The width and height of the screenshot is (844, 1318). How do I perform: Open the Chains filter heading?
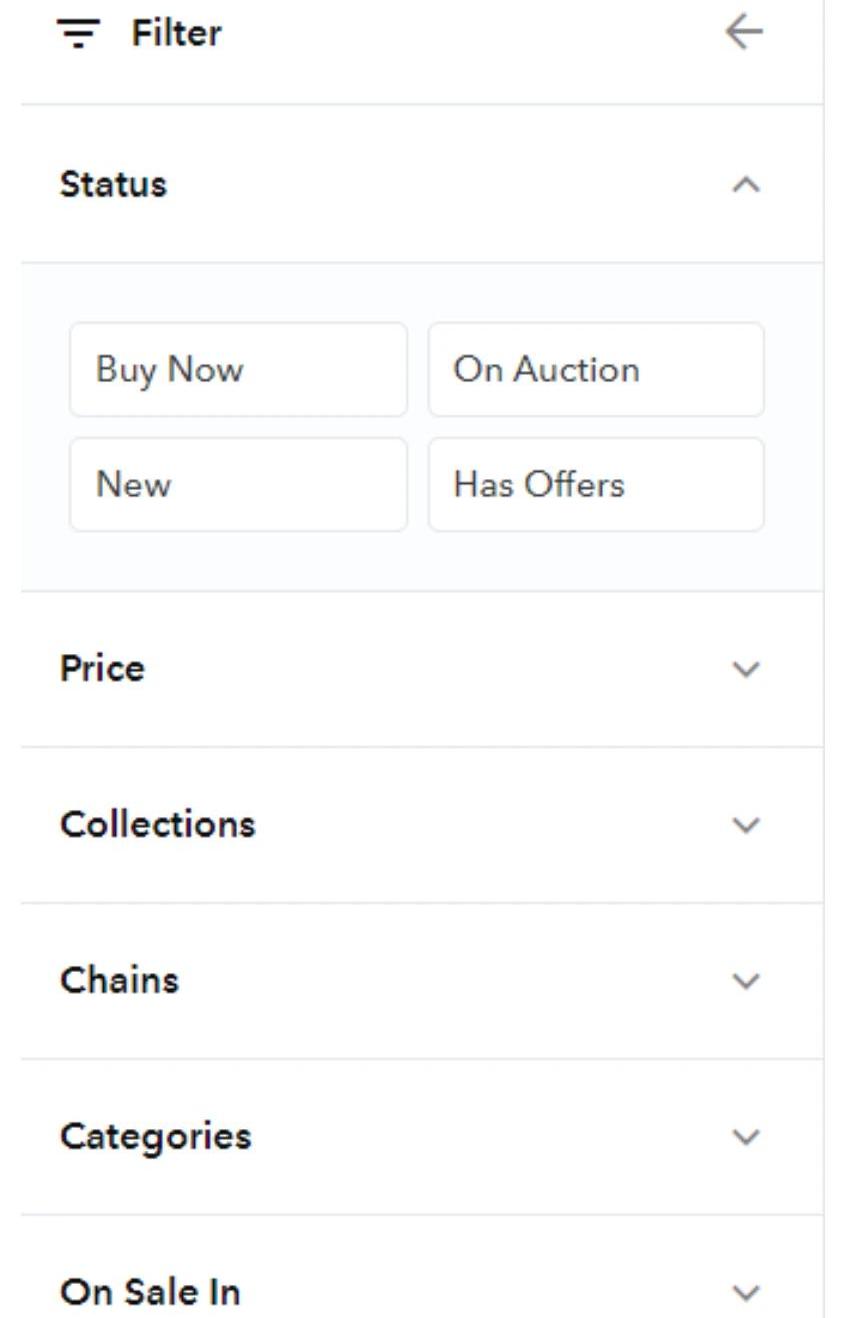point(119,981)
